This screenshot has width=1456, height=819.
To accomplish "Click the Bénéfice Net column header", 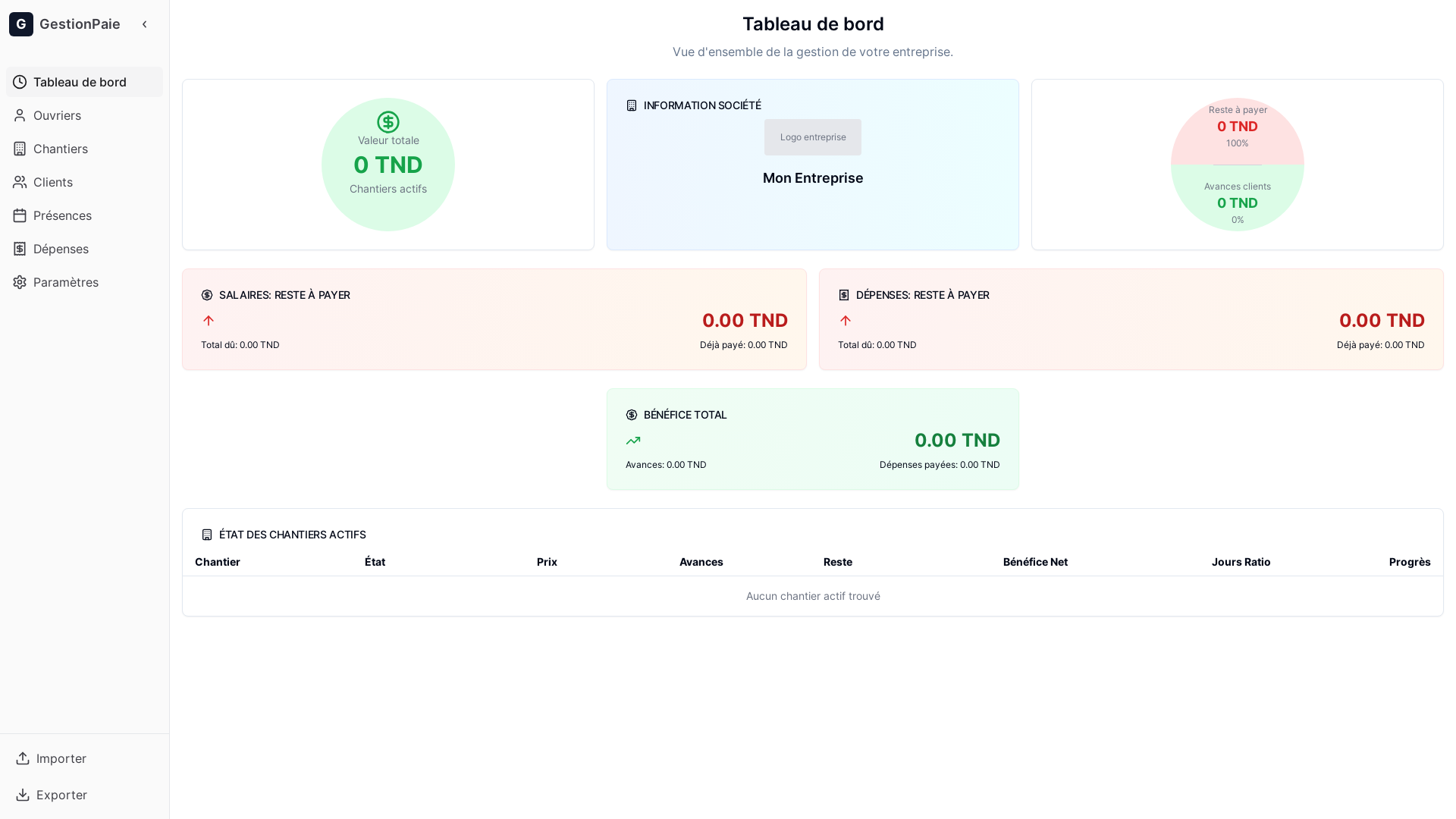I will point(1035,562).
